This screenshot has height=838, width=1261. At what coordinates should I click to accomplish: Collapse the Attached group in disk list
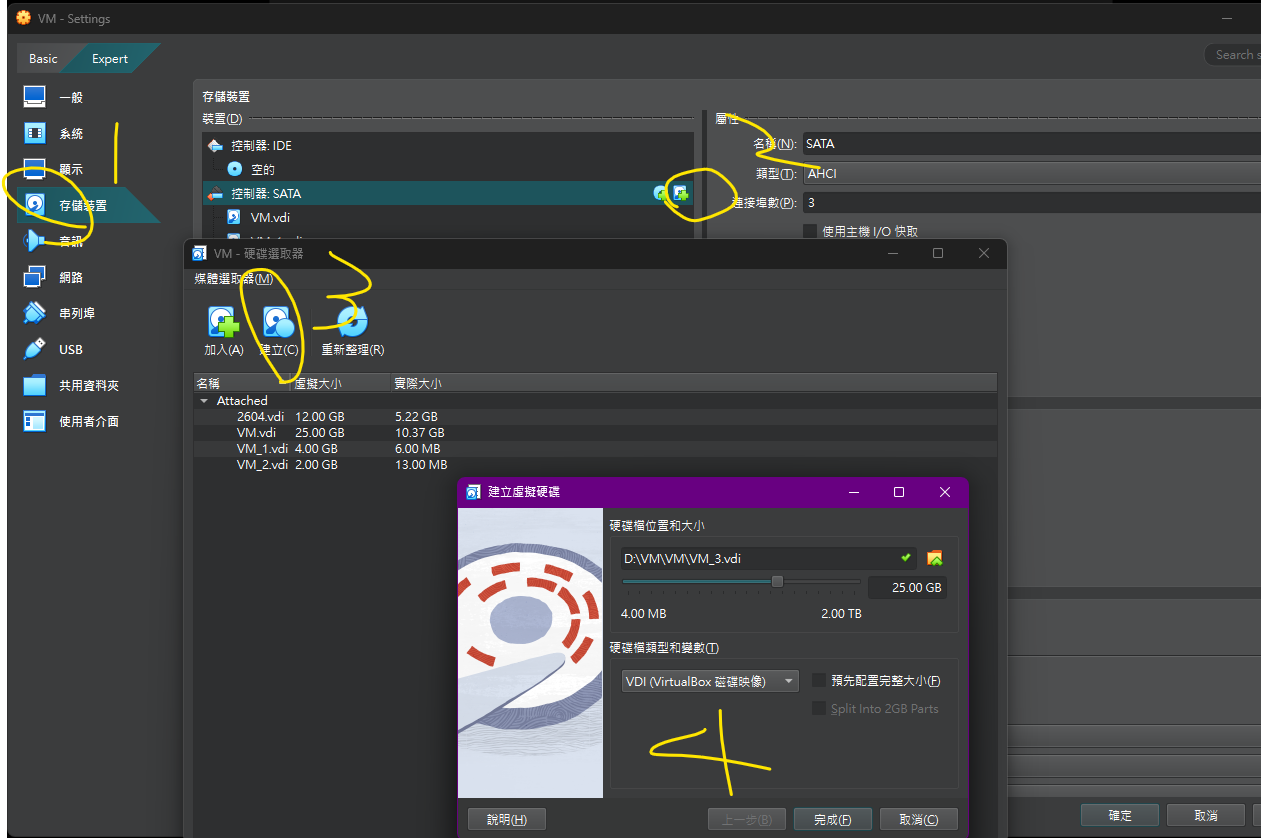(x=205, y=400)
